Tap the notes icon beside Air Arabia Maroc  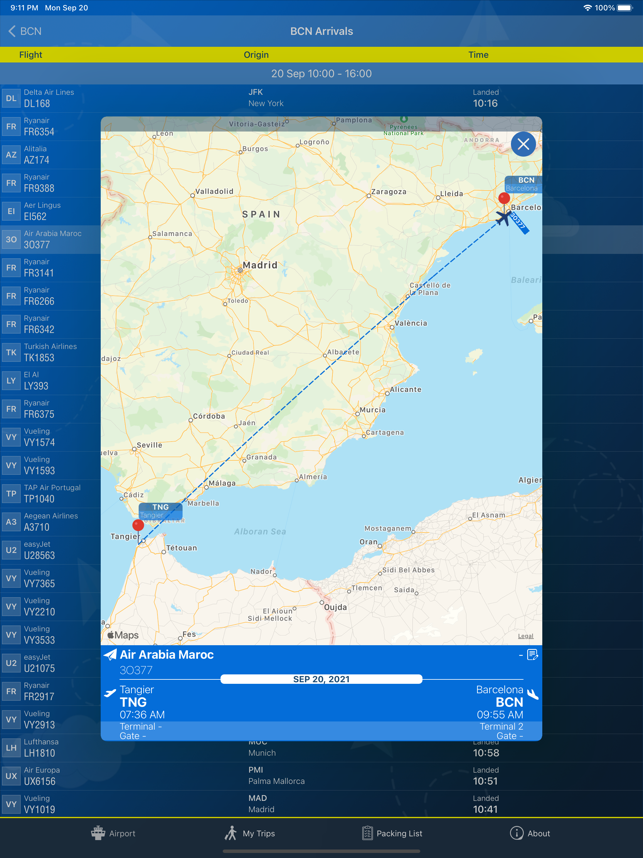[x=532, y=654]
